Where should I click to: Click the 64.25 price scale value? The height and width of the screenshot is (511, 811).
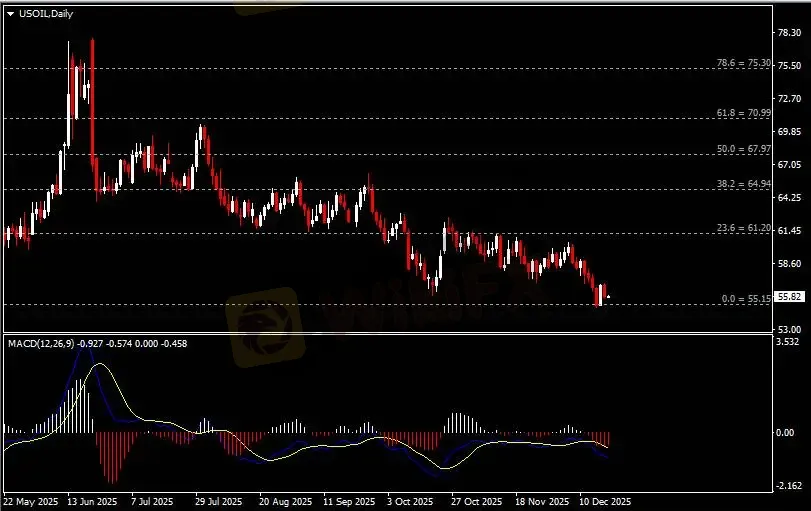pos(789,198)
